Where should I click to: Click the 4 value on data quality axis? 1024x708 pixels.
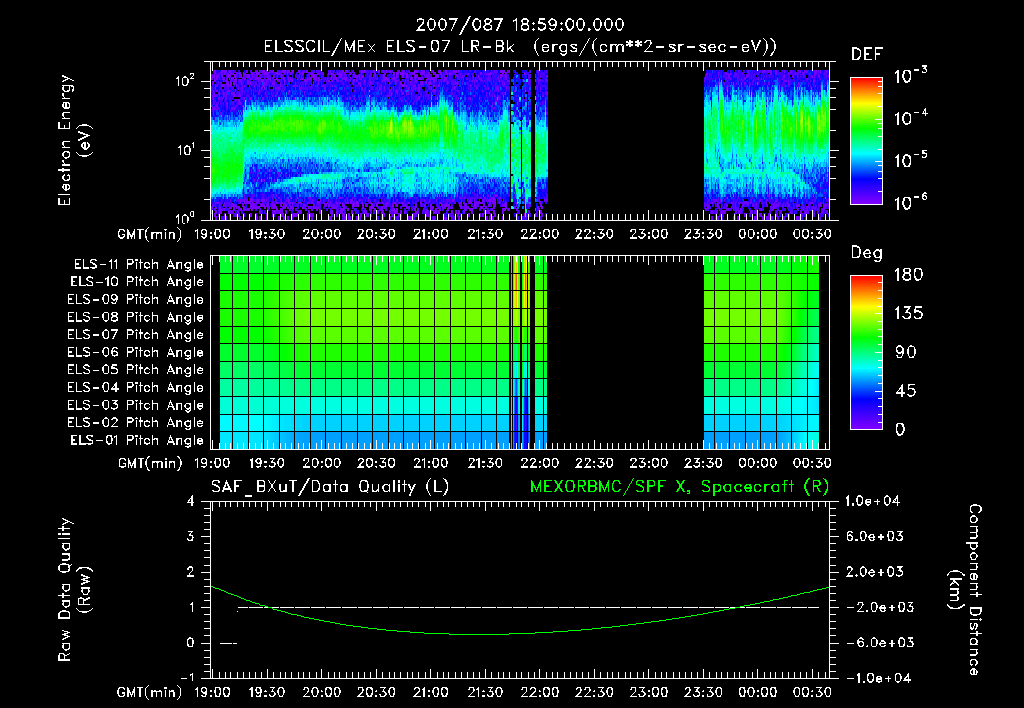190,502
